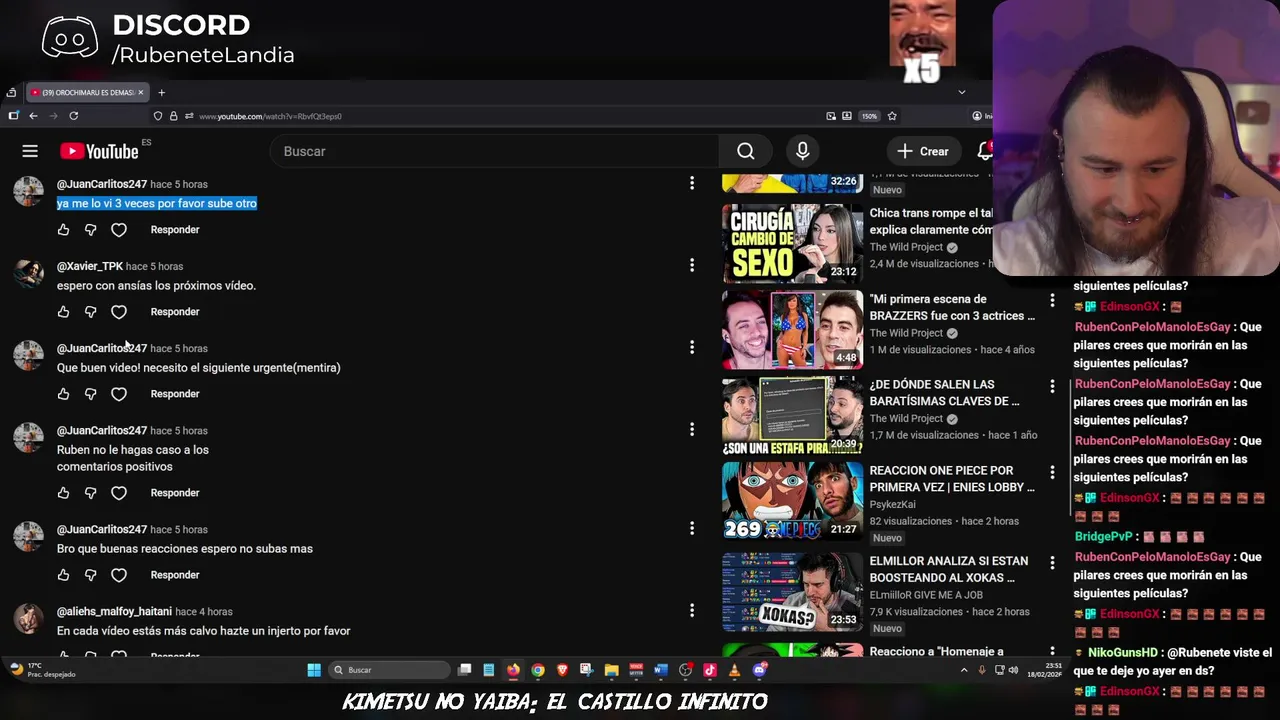The image size is (1280, 720).
Task: Focus the YouTube Buscar search field
Action: pos(495,151)
